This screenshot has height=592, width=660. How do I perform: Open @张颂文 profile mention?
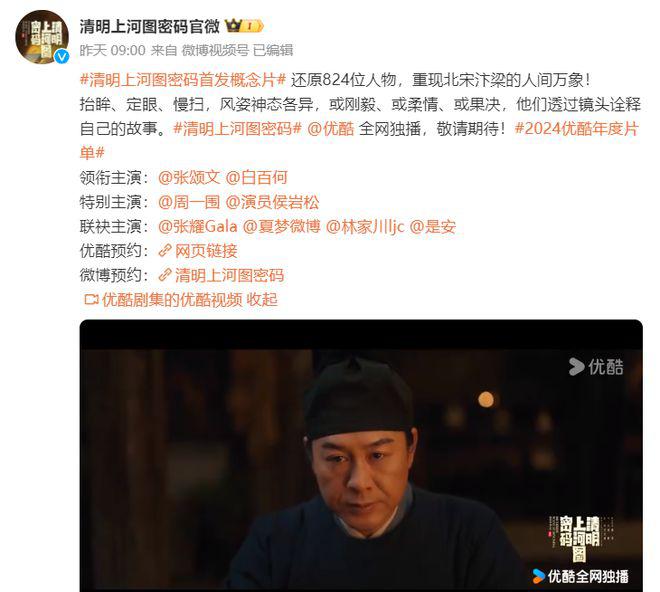coord(189,178)
